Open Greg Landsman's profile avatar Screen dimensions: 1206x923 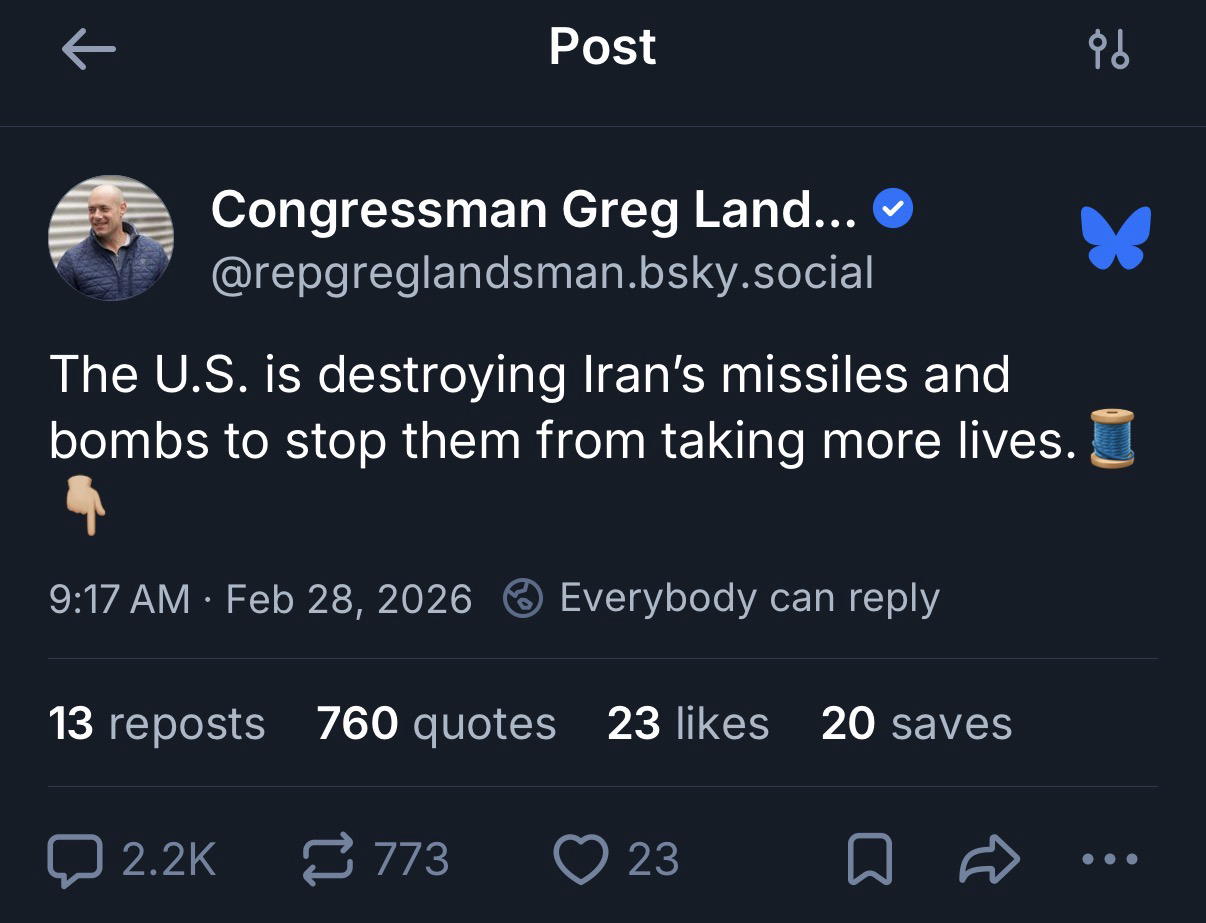(110, 238)
